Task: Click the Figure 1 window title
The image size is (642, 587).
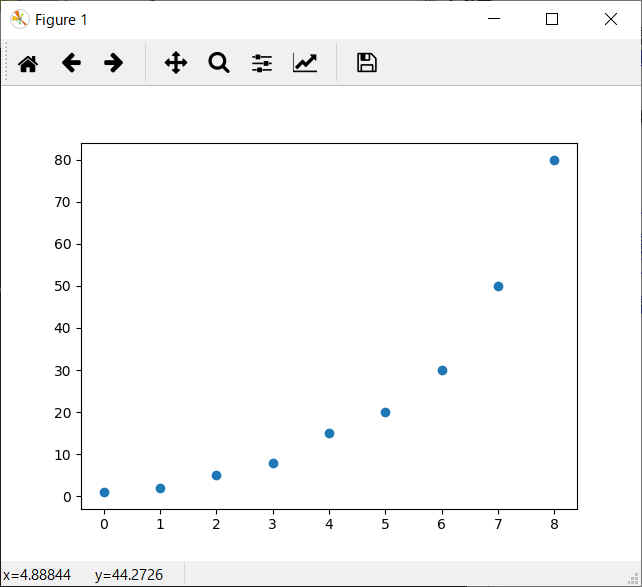Action: (61, 20)
